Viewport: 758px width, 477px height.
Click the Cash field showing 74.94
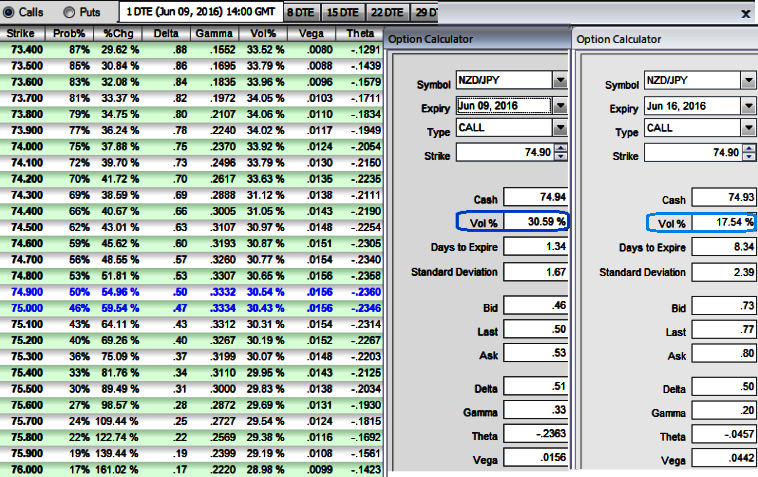pos(536,199)
